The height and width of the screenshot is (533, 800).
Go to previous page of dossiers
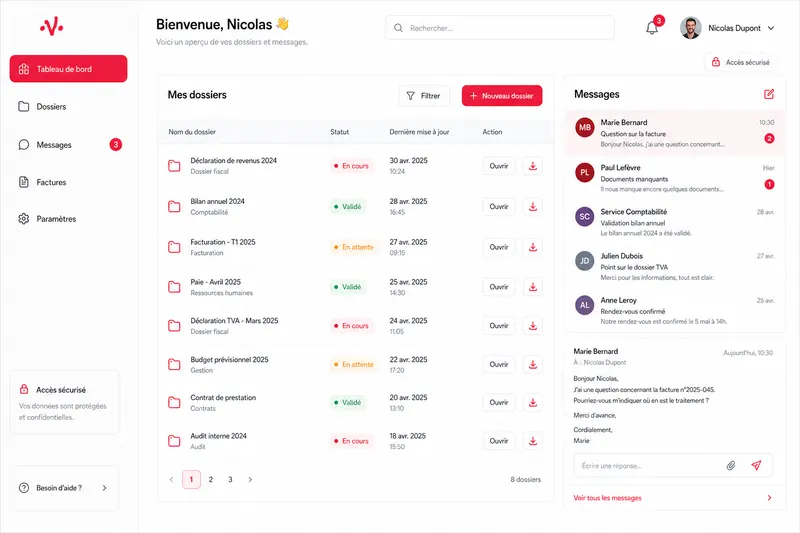171,479
